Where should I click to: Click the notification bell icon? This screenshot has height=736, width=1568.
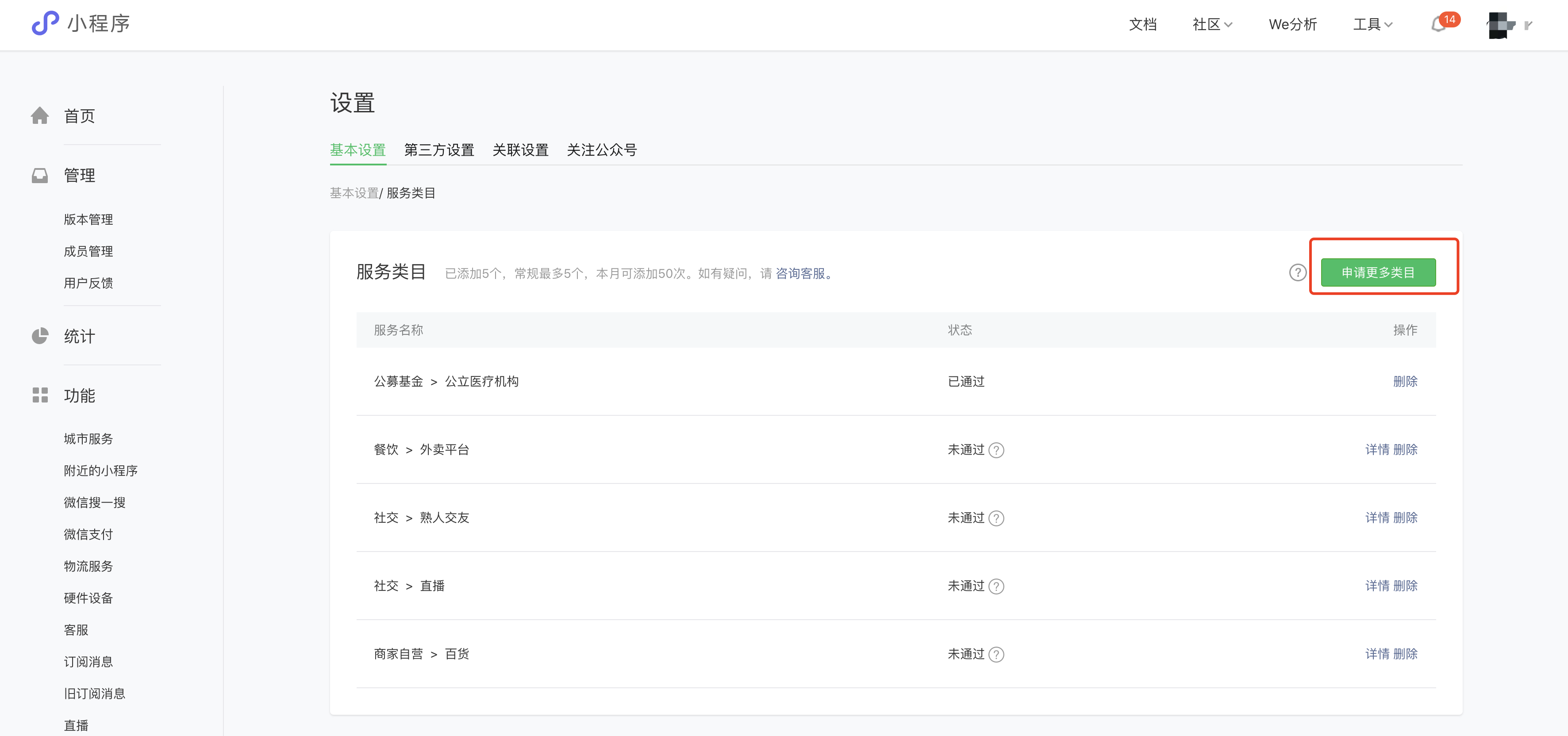click(x=1438, y=25)
